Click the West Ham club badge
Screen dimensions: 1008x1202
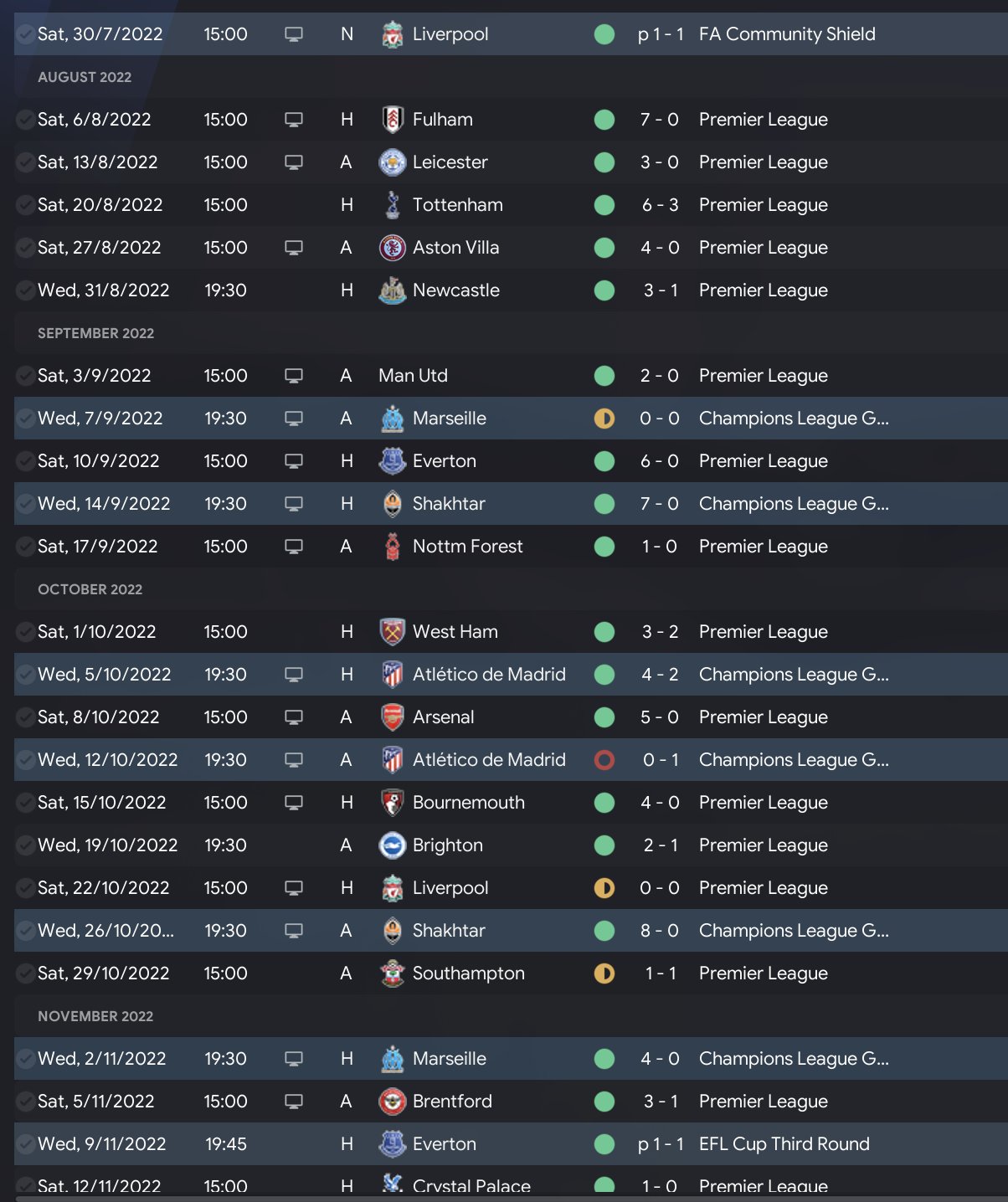click(x=392, y=632)
